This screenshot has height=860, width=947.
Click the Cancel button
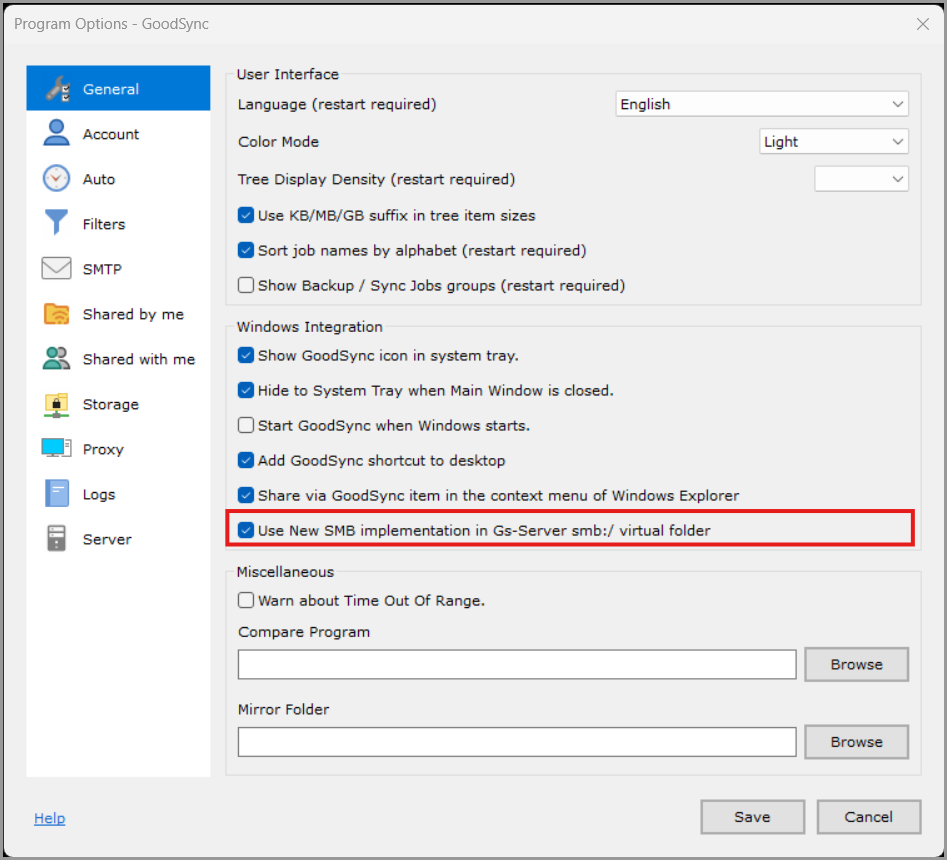[868, 817]
